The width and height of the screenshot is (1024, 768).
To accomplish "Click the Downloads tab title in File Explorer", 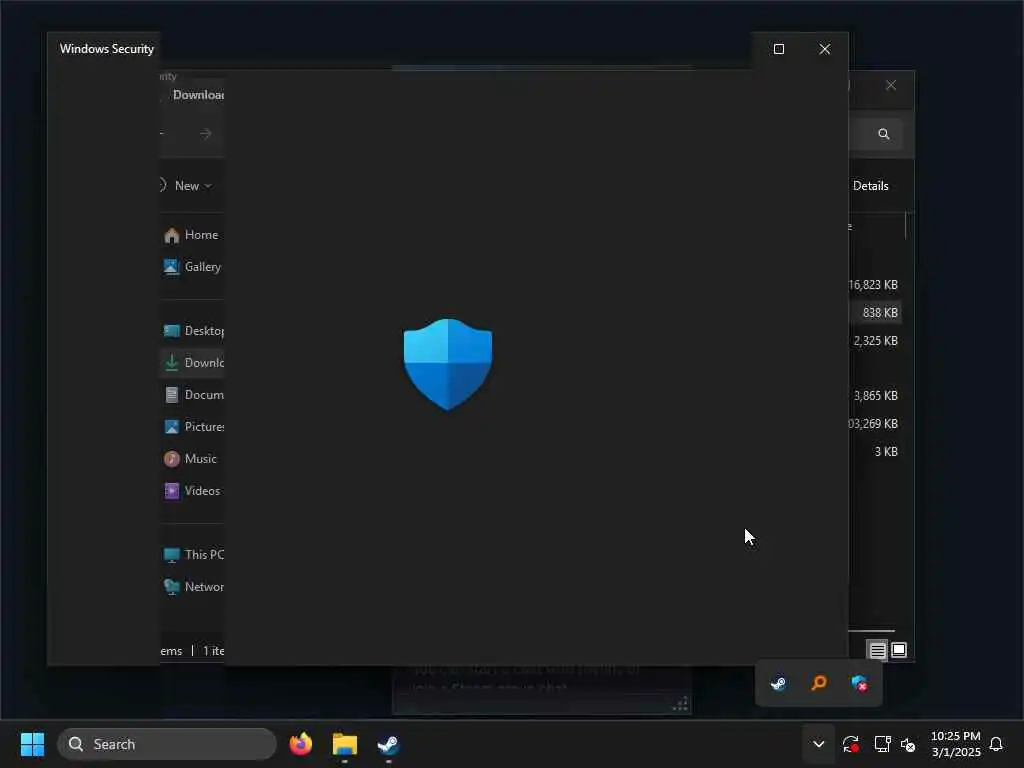I will tap(199, 95).
